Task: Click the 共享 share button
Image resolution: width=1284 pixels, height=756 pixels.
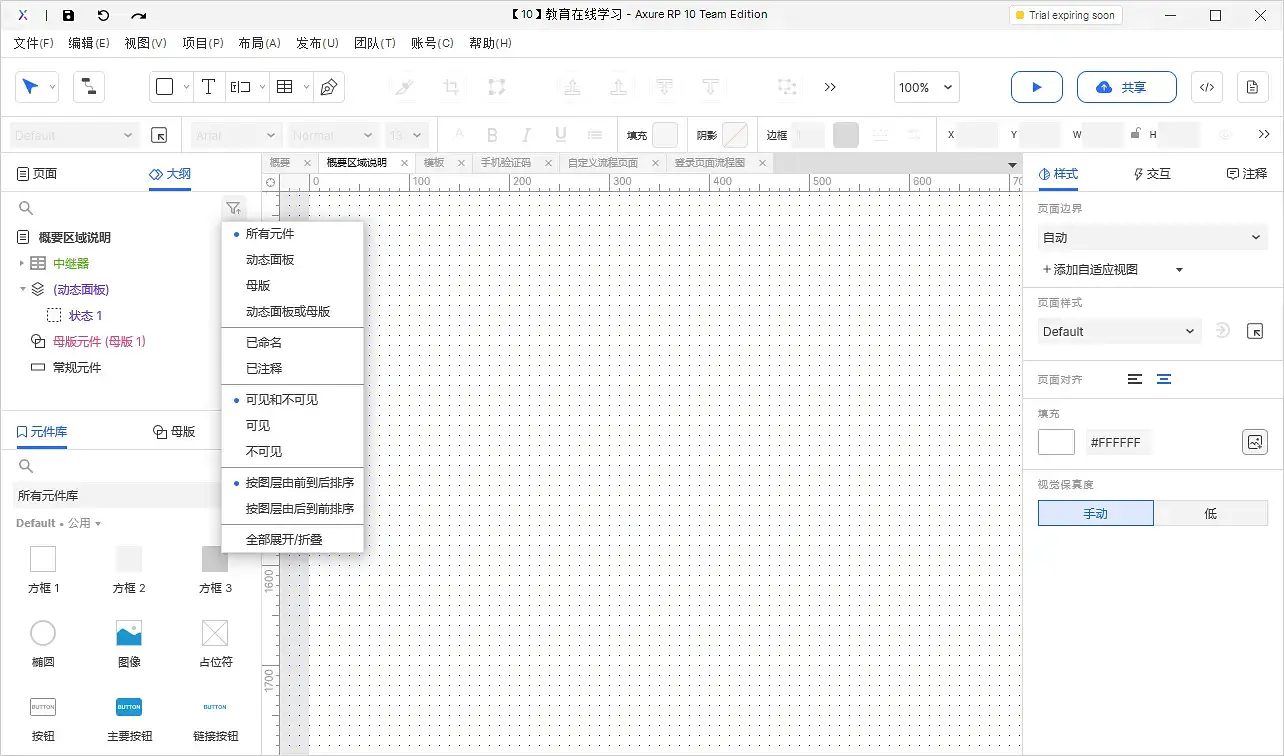Action: pyautogui.click(x=1120, y=87)
